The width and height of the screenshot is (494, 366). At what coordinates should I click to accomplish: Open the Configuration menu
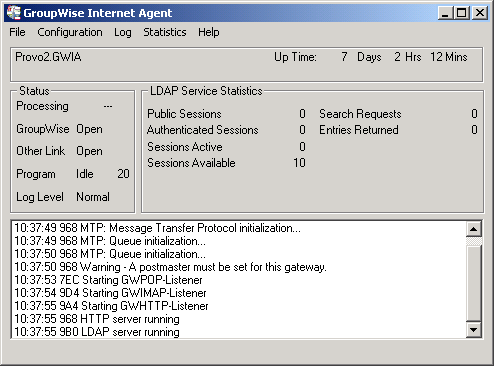(70, 32)
